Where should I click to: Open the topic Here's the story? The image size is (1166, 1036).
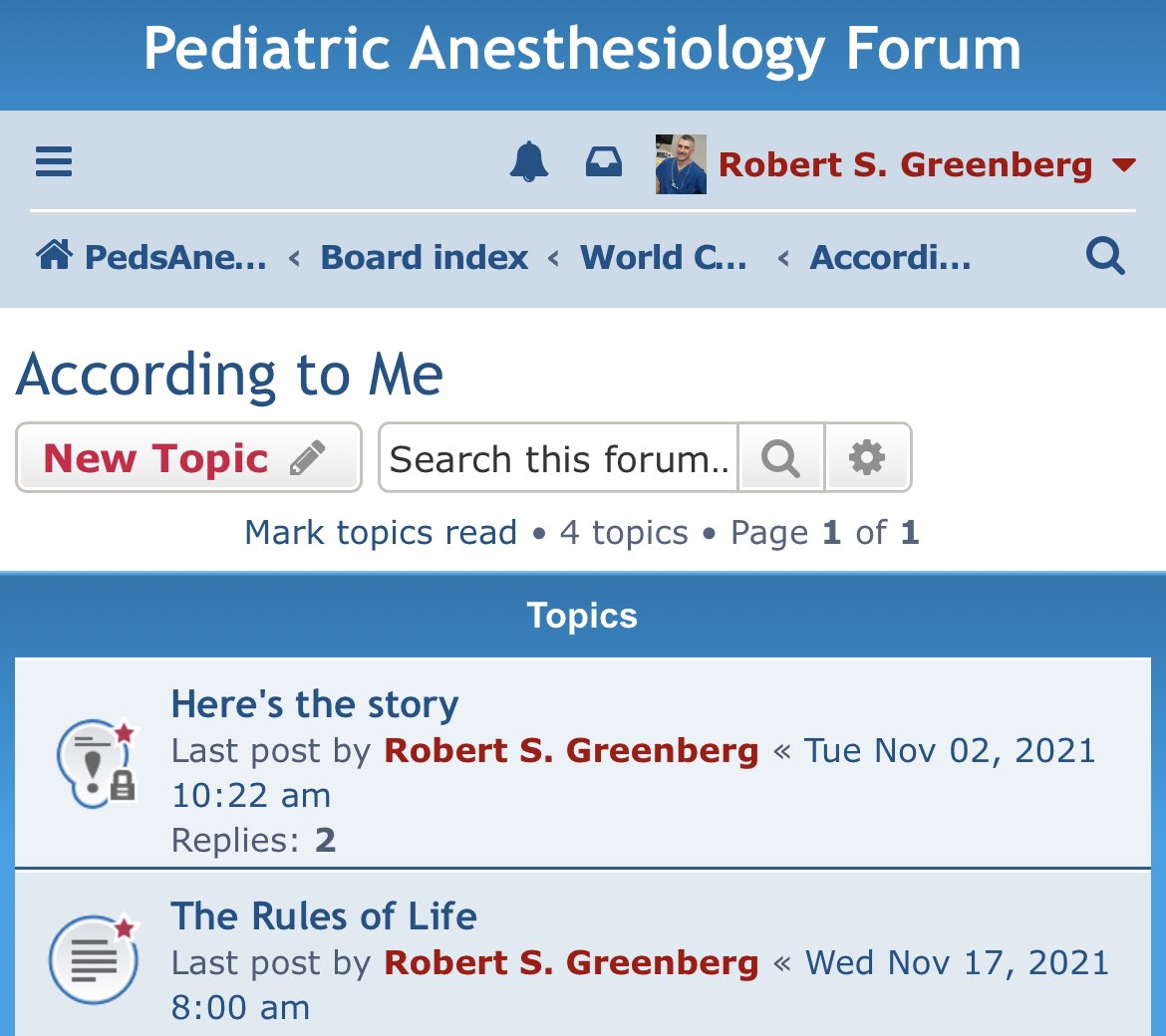pos(315,704)
